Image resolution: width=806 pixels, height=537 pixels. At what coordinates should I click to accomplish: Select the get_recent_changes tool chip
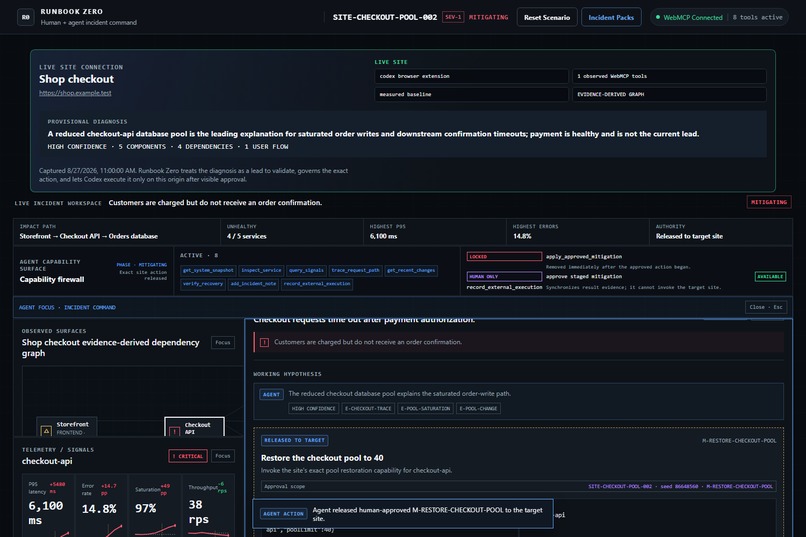pos(411,270)
